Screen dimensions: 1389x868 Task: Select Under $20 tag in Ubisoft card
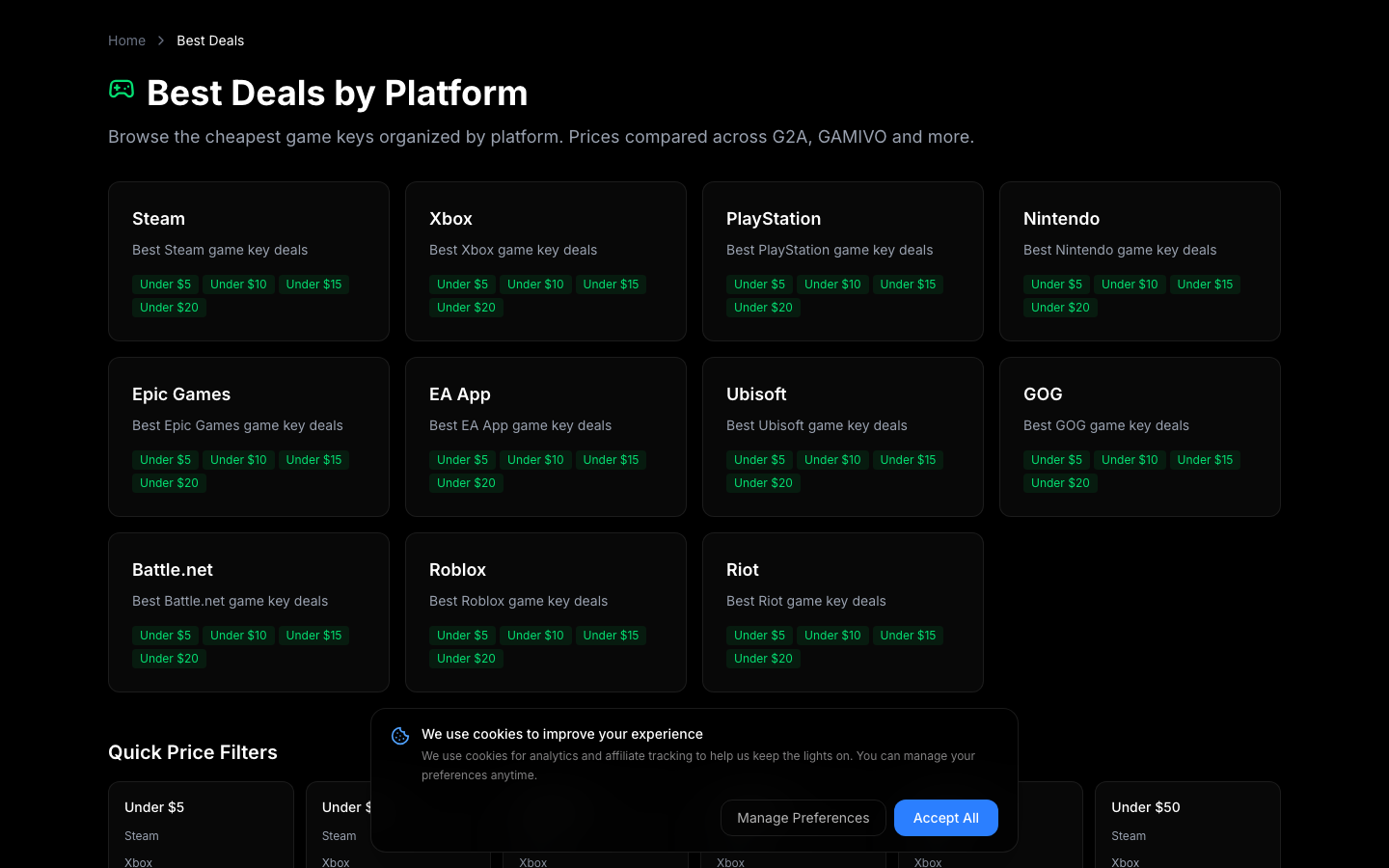coord(763,483)
